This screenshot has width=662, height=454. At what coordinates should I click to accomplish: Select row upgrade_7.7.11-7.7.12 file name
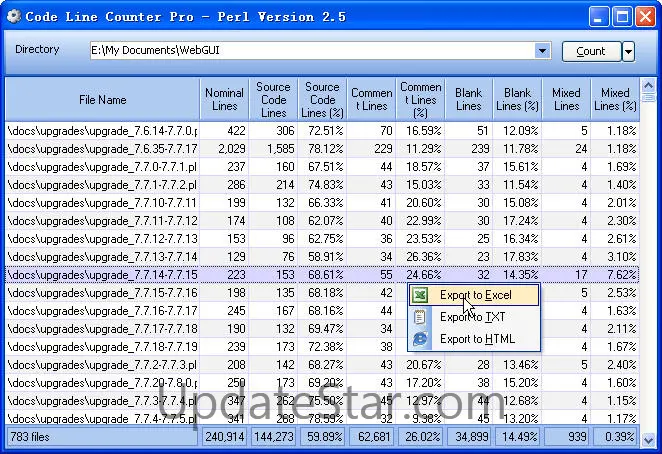pyautogui.click(x=103, y=221)
